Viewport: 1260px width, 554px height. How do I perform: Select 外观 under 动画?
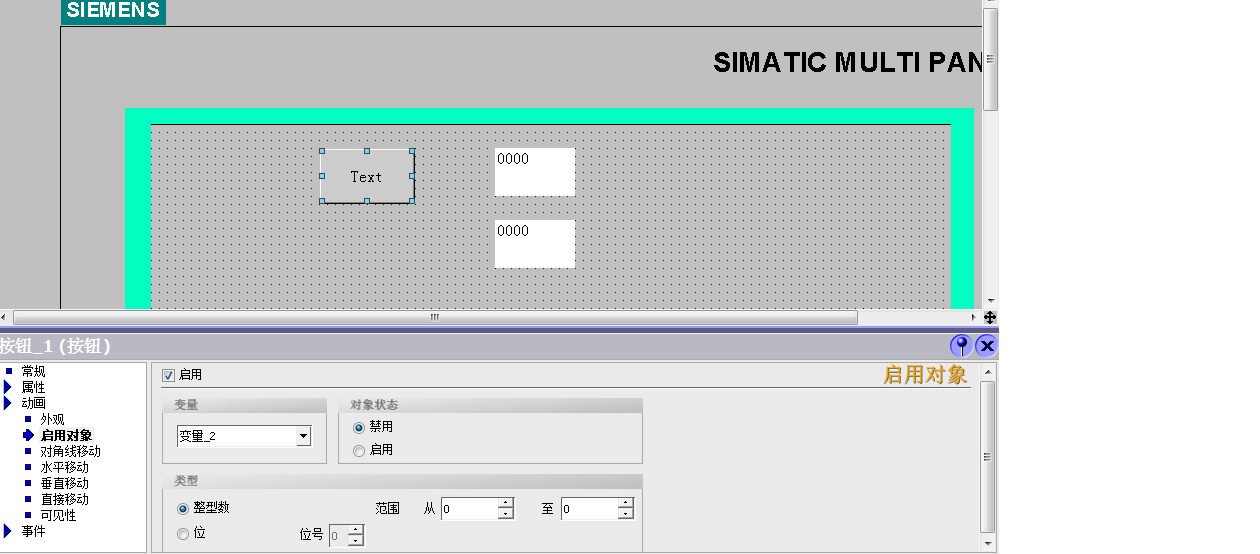52,419
